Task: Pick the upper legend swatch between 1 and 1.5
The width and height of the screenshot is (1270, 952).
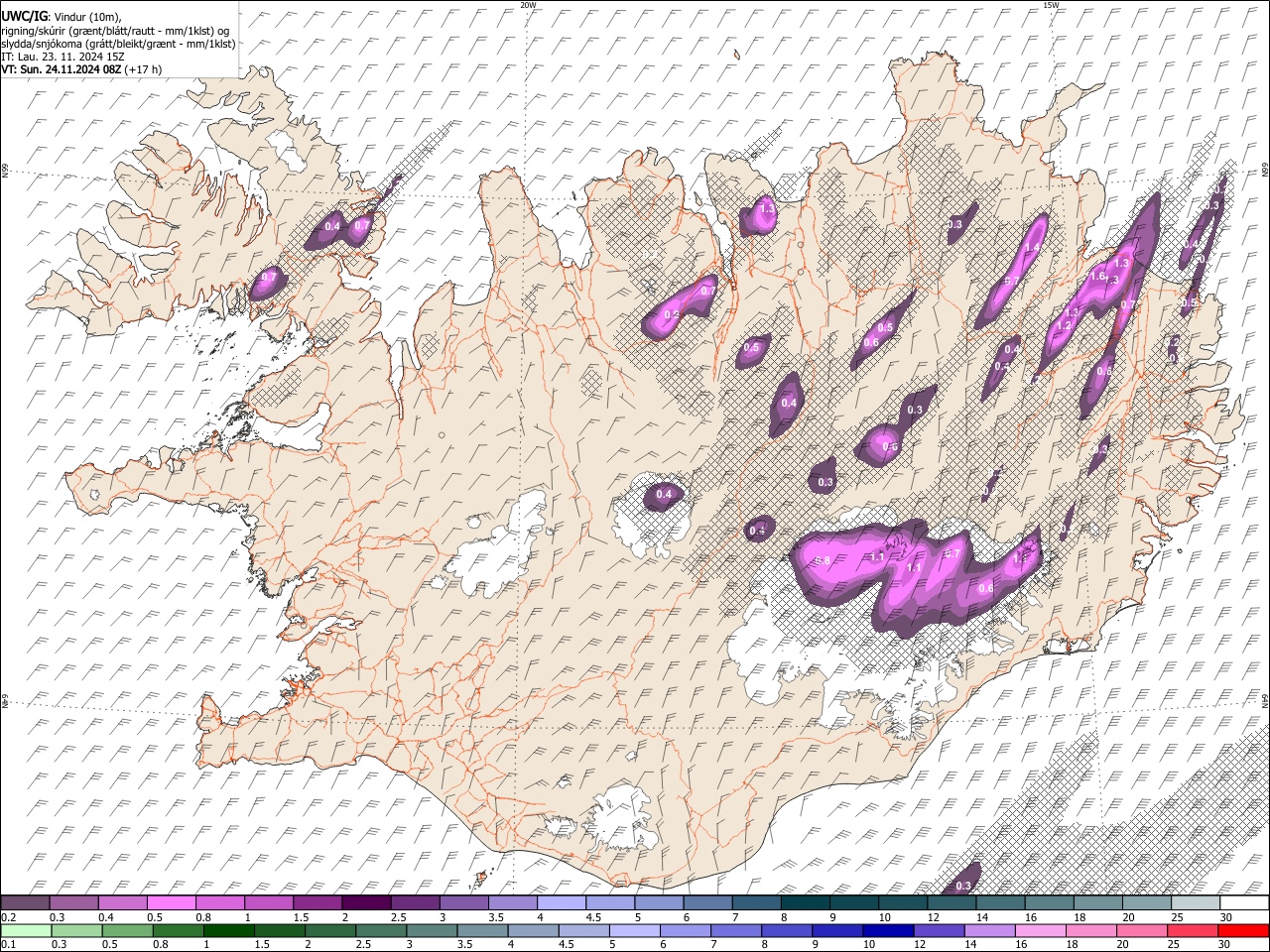Action: pyautogui.click(x=268, y=902)
